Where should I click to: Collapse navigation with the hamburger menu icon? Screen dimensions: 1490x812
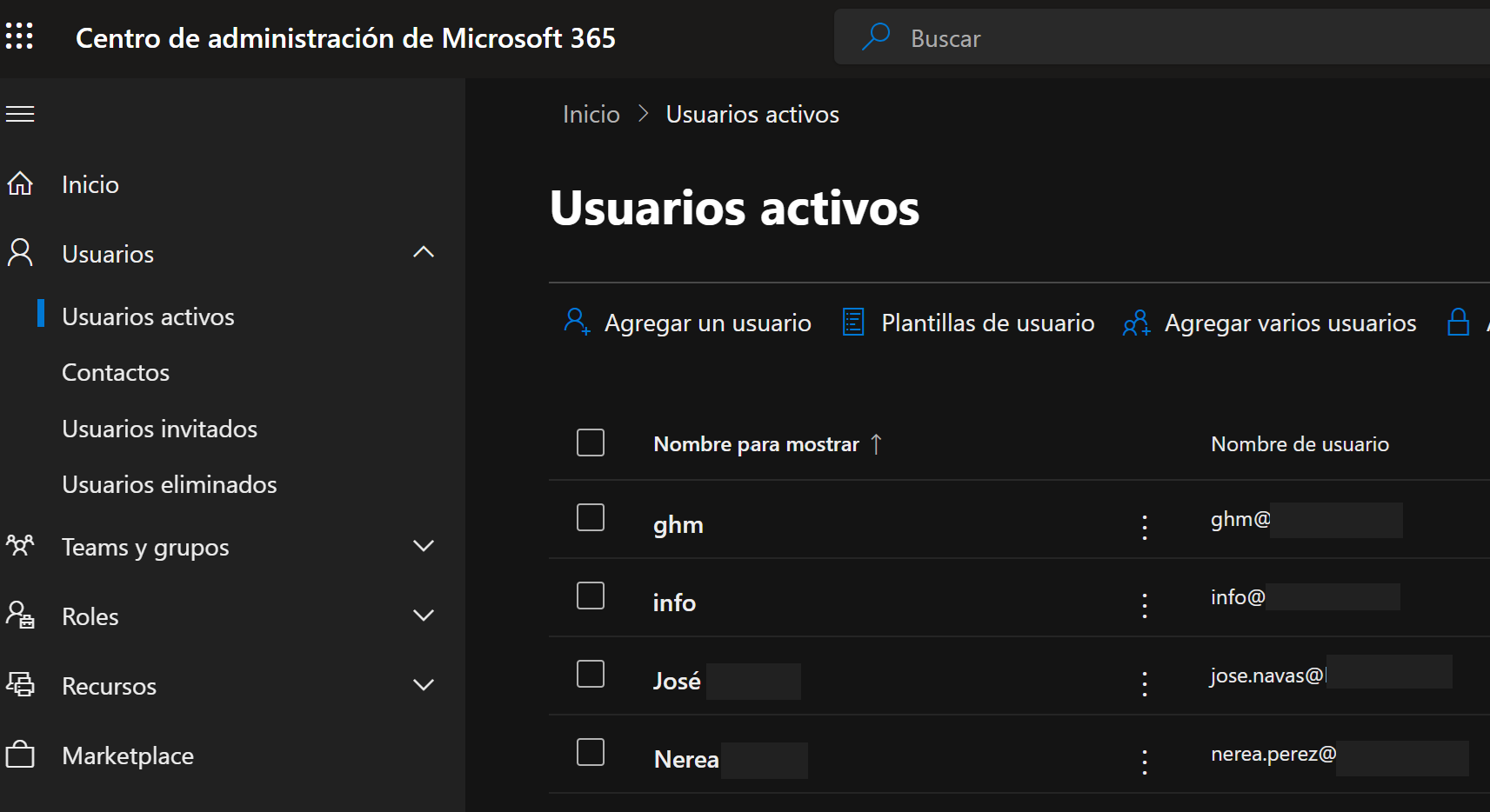click(x=20, y=114)
